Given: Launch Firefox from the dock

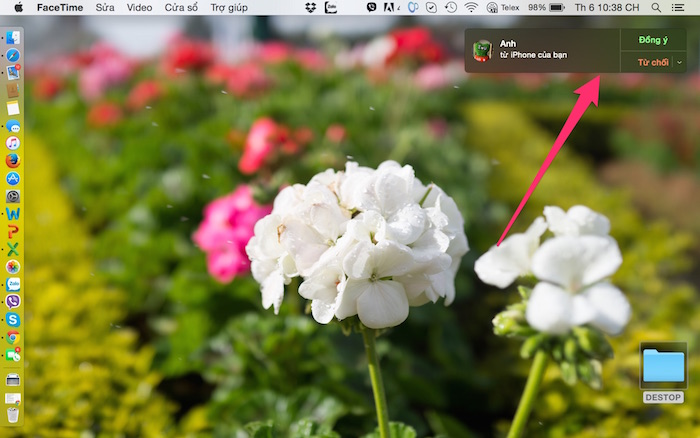Looking at the screenshot, I should [x=12, y=160].
